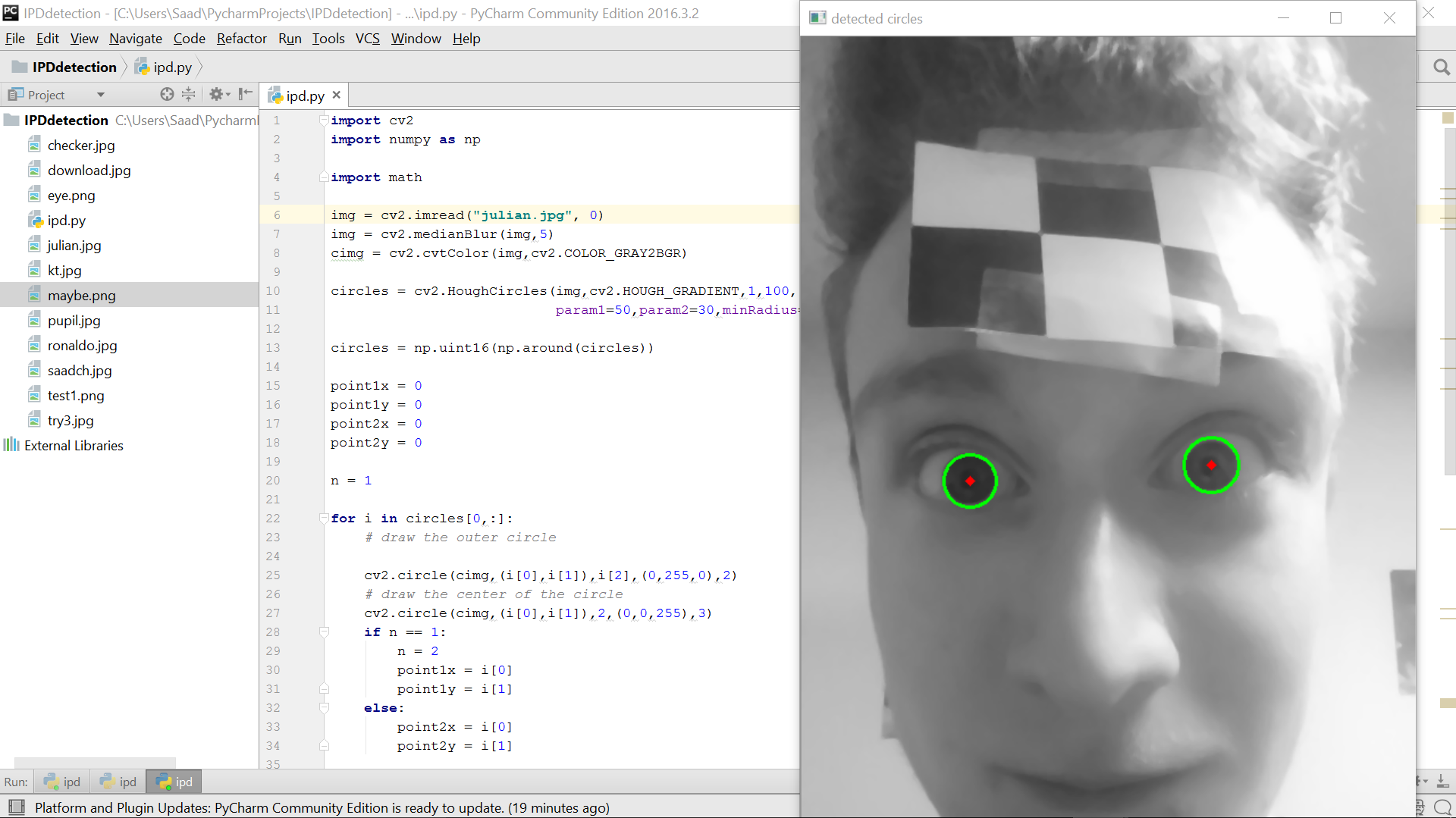Viewport: 1456px width, 818px height.
Task: Select maybe.png in the project tree
Action: coord(81,296)
